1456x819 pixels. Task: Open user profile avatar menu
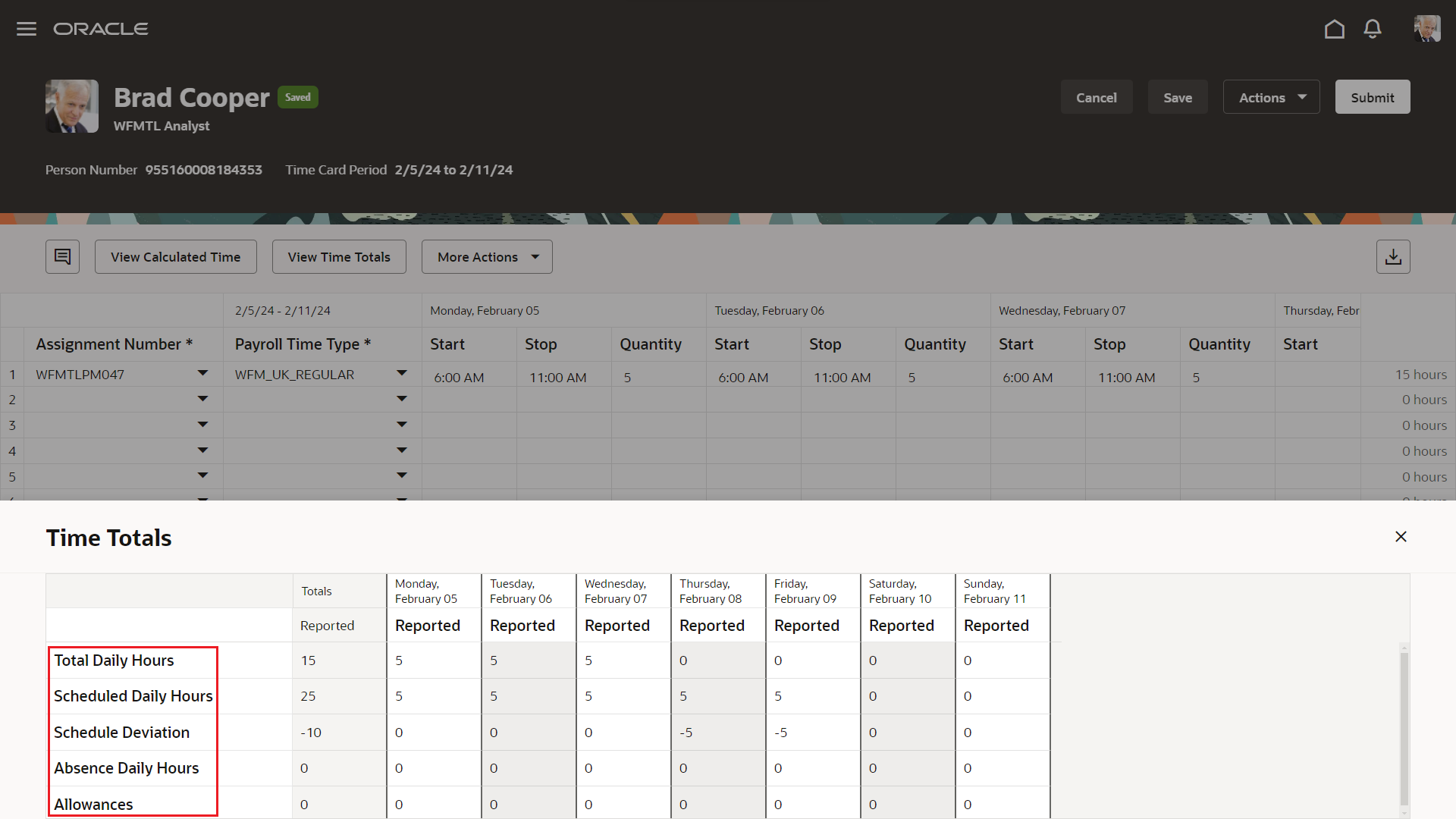coord(1427,29)
